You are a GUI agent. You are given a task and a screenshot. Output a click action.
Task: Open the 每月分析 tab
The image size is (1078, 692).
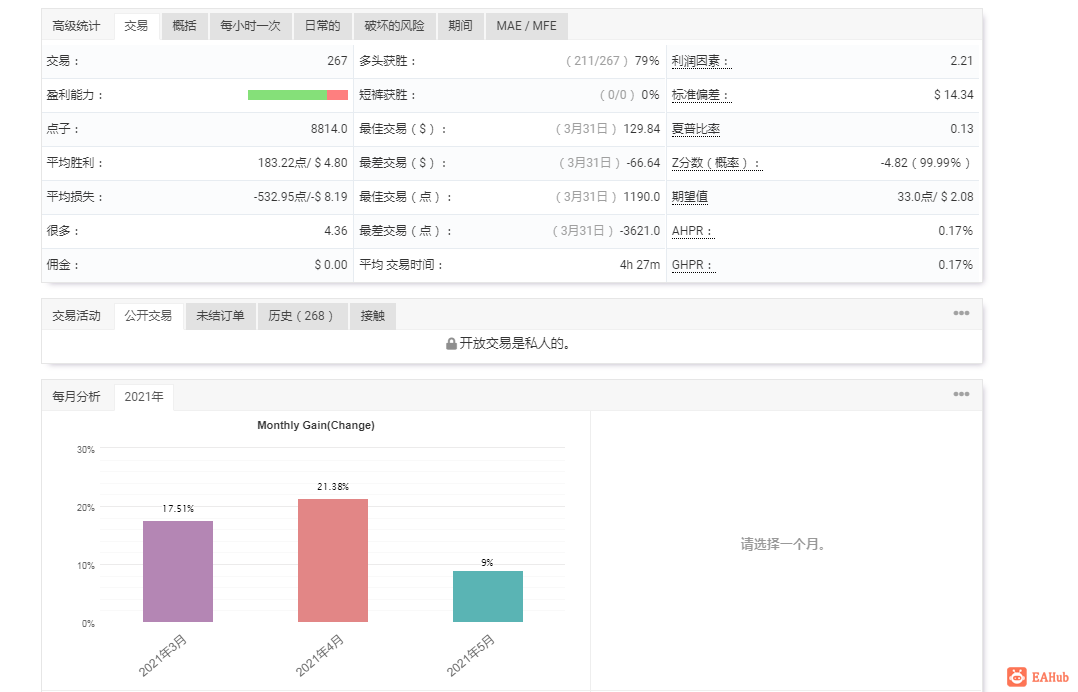tap(76, 397)
